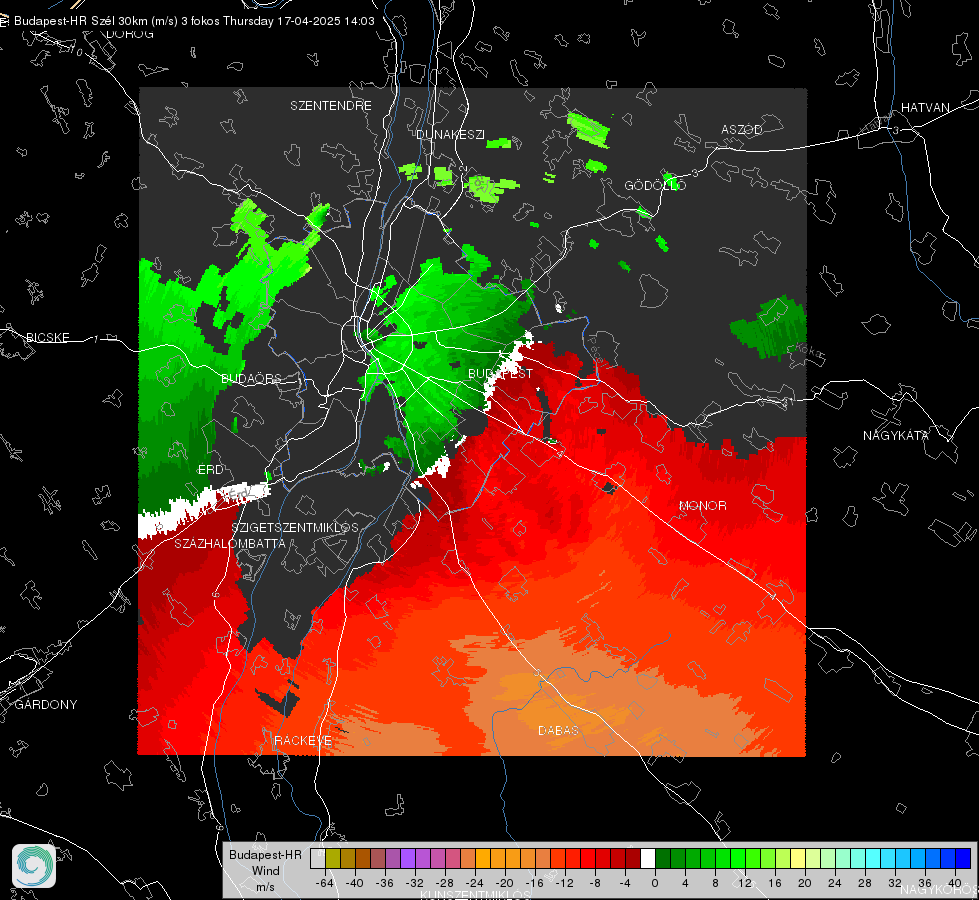Click the DOROG label near the top-left
Image resolution: width=979 pixels, height=900 pixels.
pyautogui.click(x=130, y=34)
